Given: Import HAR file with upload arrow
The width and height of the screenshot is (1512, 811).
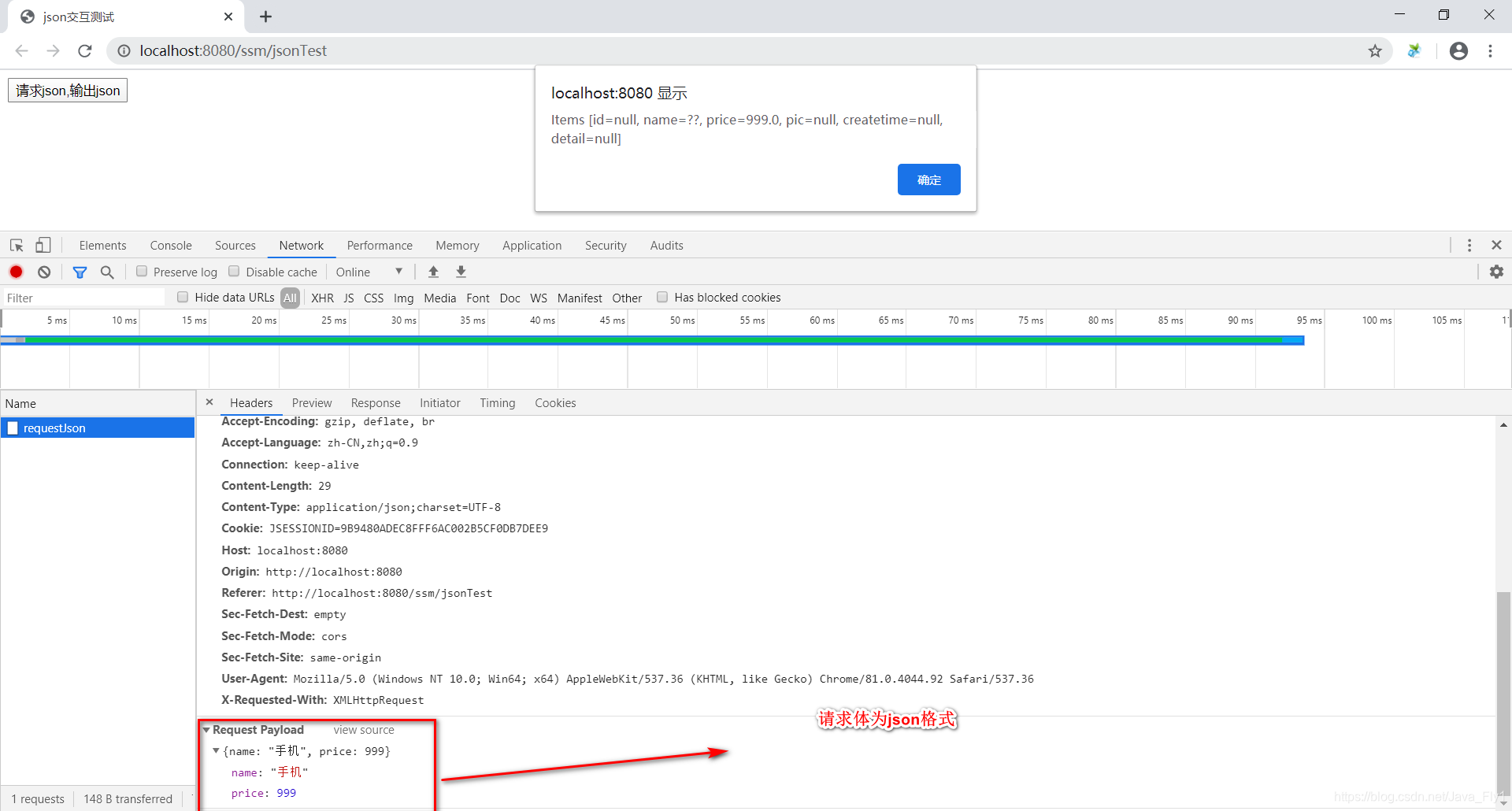Looking at the screenshot, I should click(x=433, y=272).
